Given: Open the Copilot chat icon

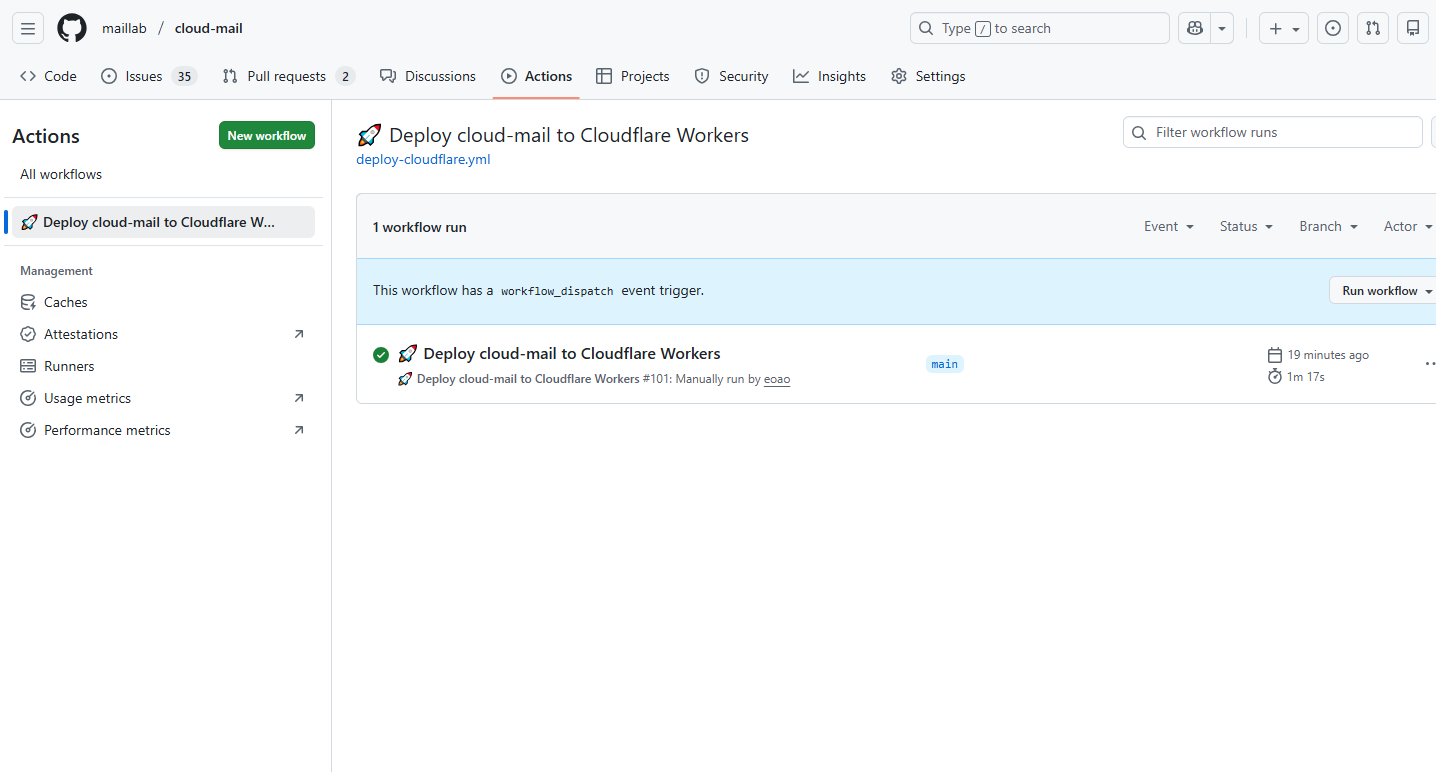Looking at the screenshot, I should (1194, 29).
